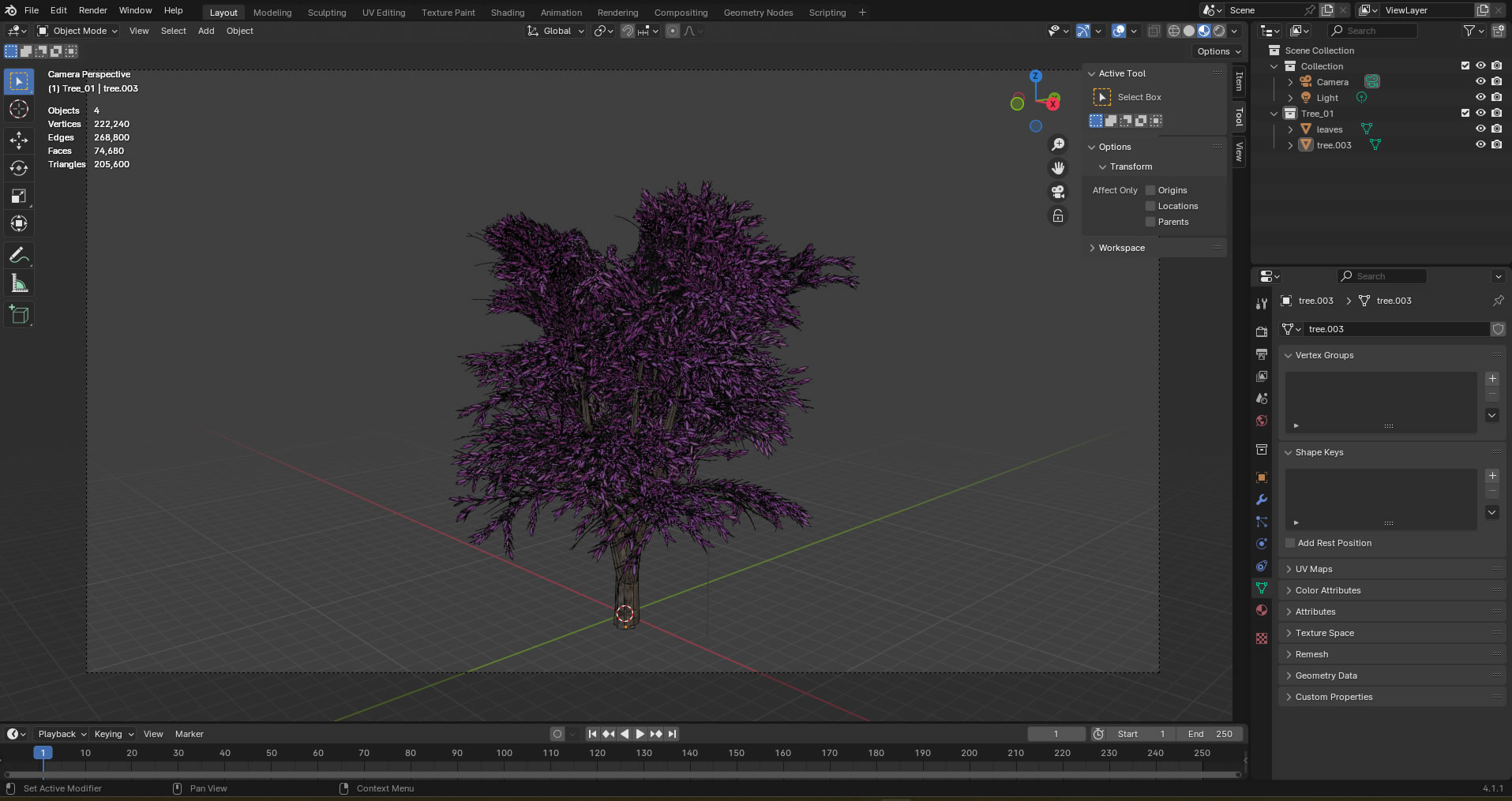
Task: Open Global transform orientation dropdown
Action: pos(556,31)
